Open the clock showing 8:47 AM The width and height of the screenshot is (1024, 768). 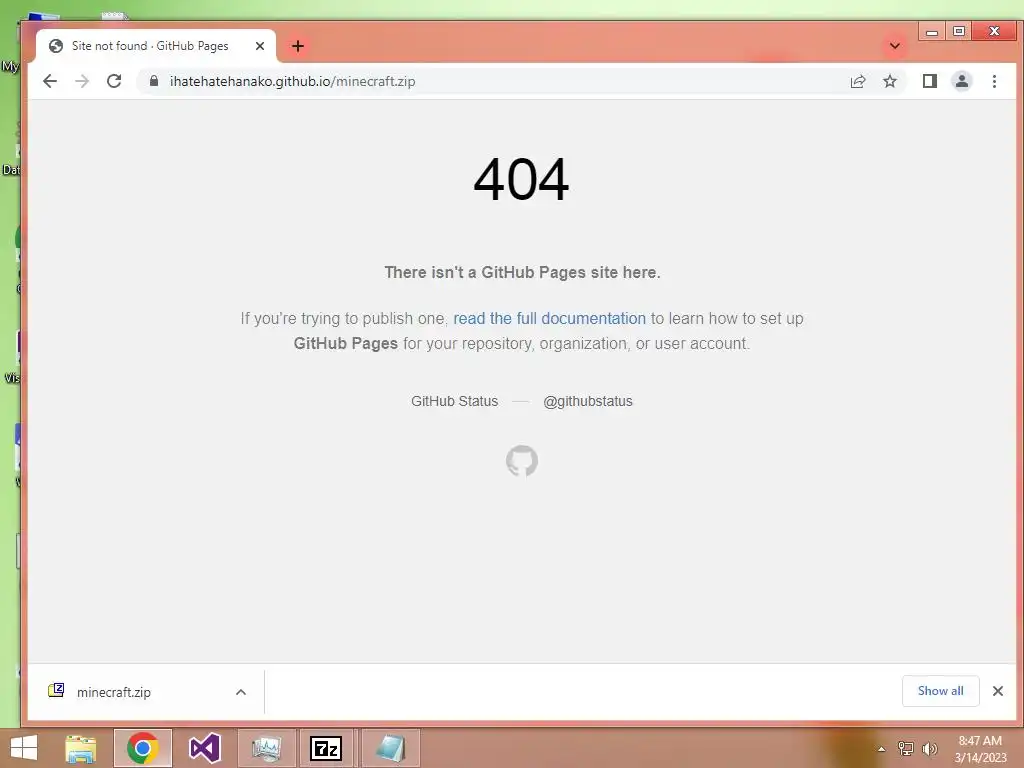coord(980,749)
